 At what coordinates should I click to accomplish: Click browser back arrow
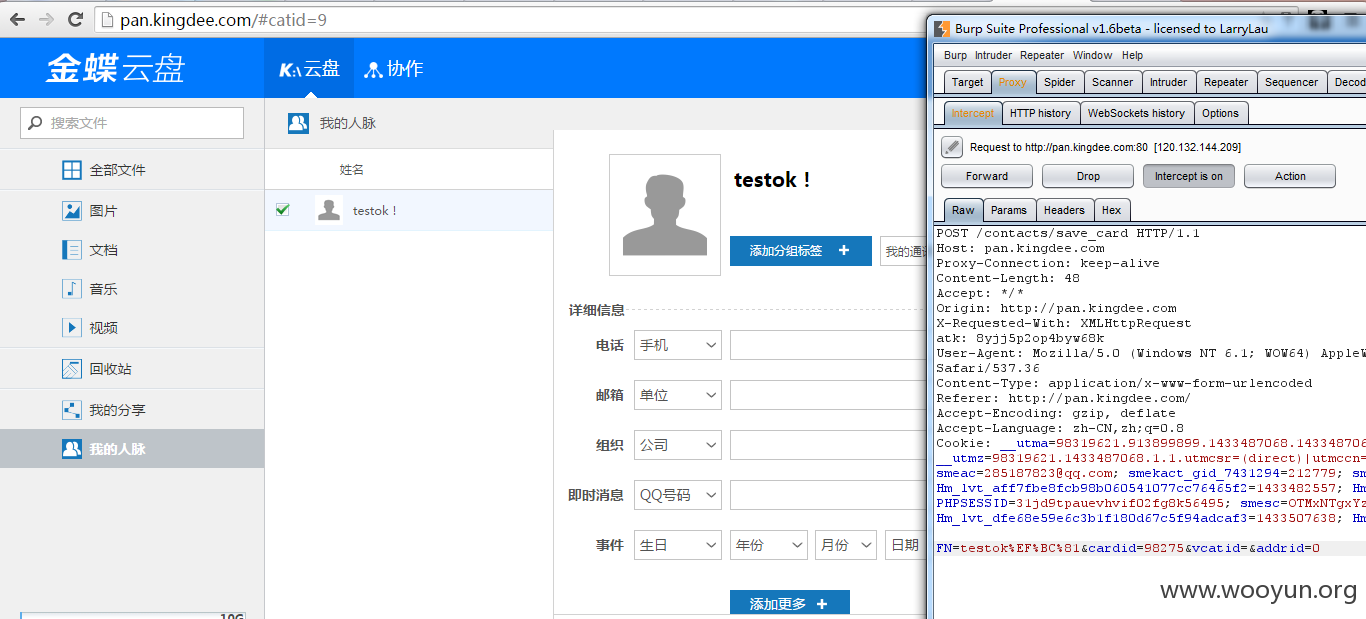pyautogui.click(x=17, y=19)
